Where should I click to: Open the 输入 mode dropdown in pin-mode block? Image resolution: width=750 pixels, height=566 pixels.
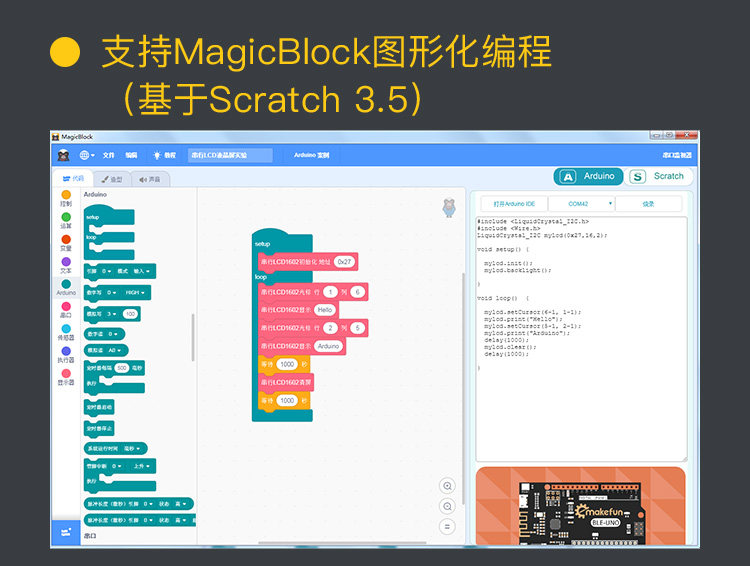pyautogui.click(x=142, y=271)
